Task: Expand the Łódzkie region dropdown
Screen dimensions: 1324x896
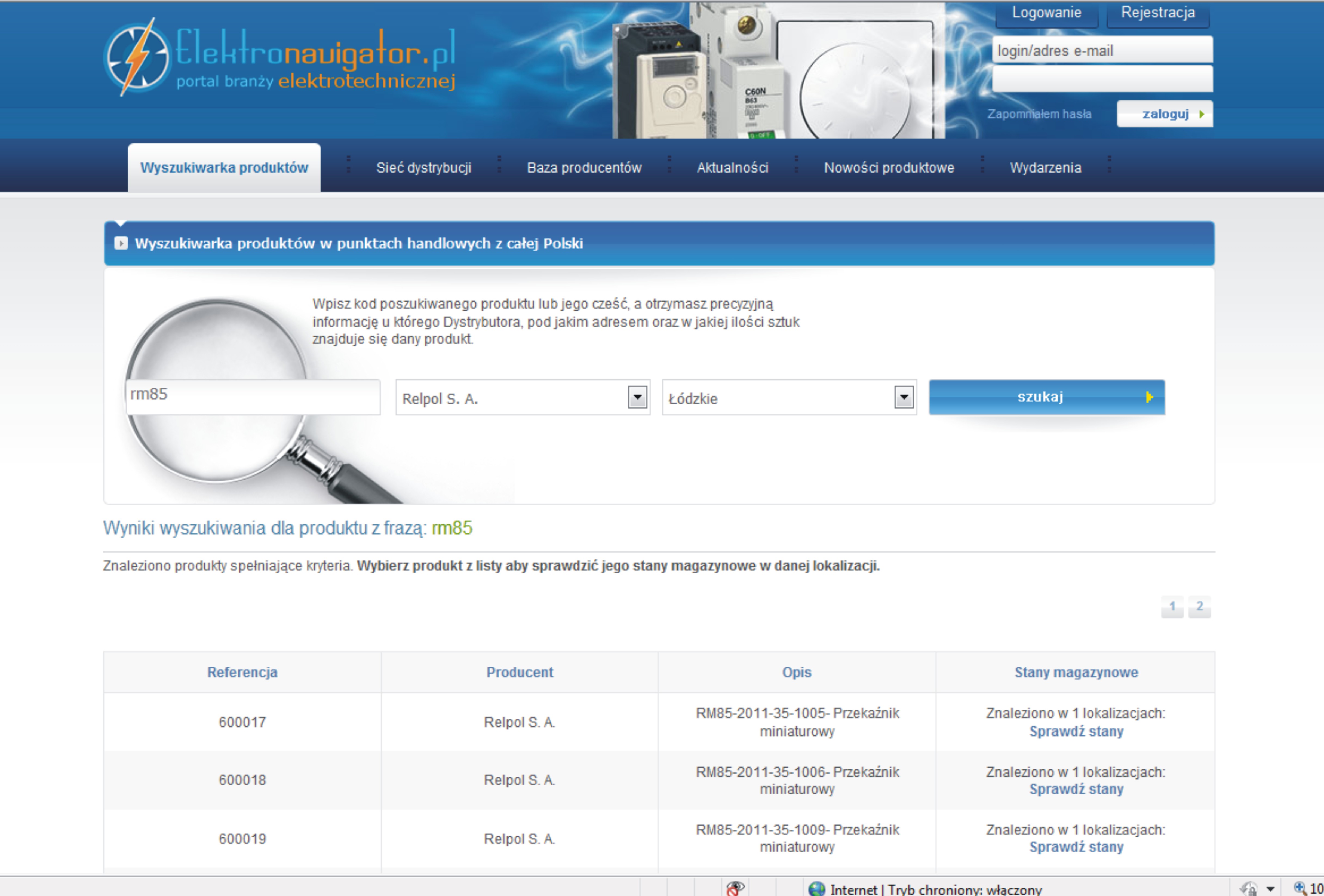Action: coord(904,397)
